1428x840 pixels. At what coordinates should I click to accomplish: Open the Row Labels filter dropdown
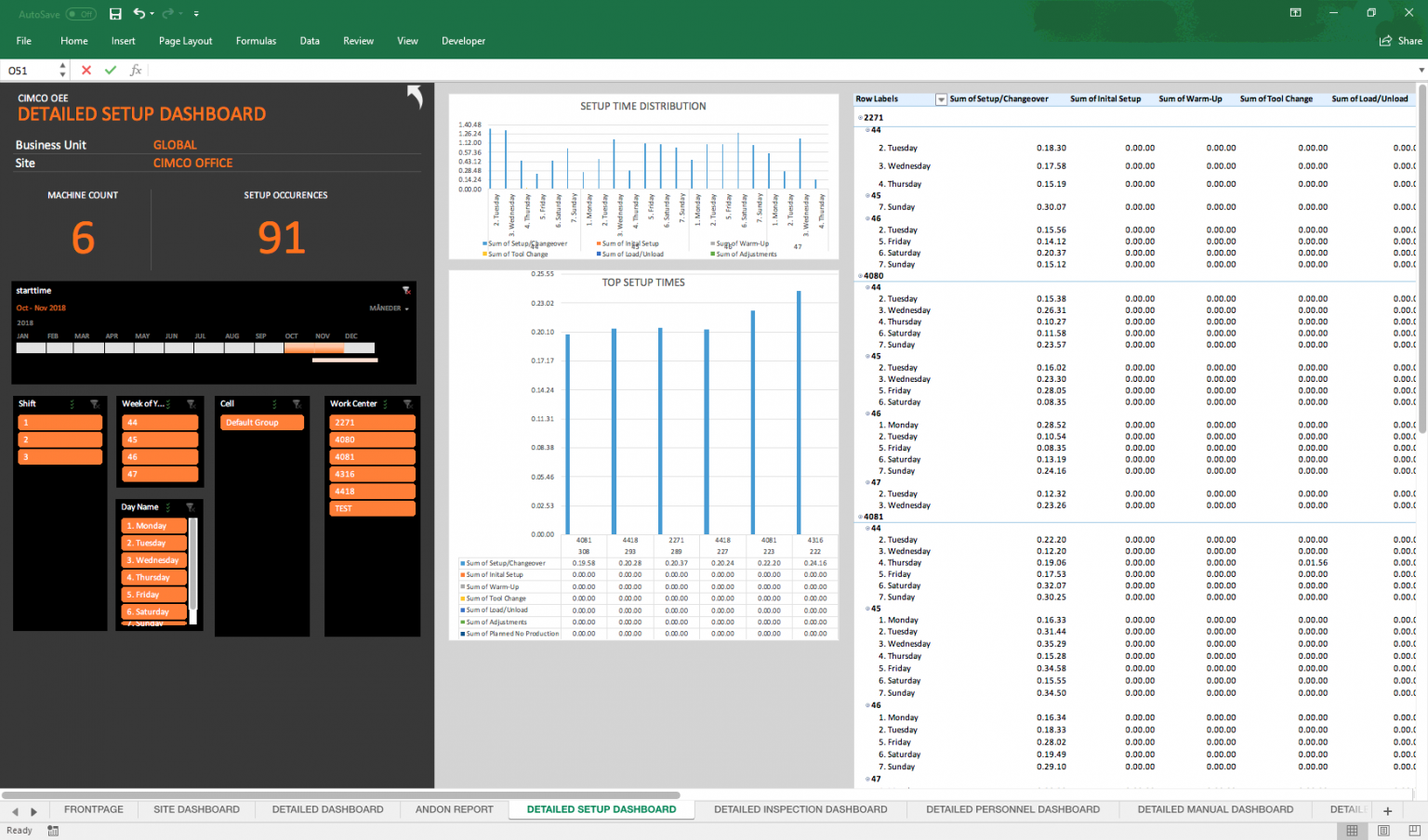(941, 98)
